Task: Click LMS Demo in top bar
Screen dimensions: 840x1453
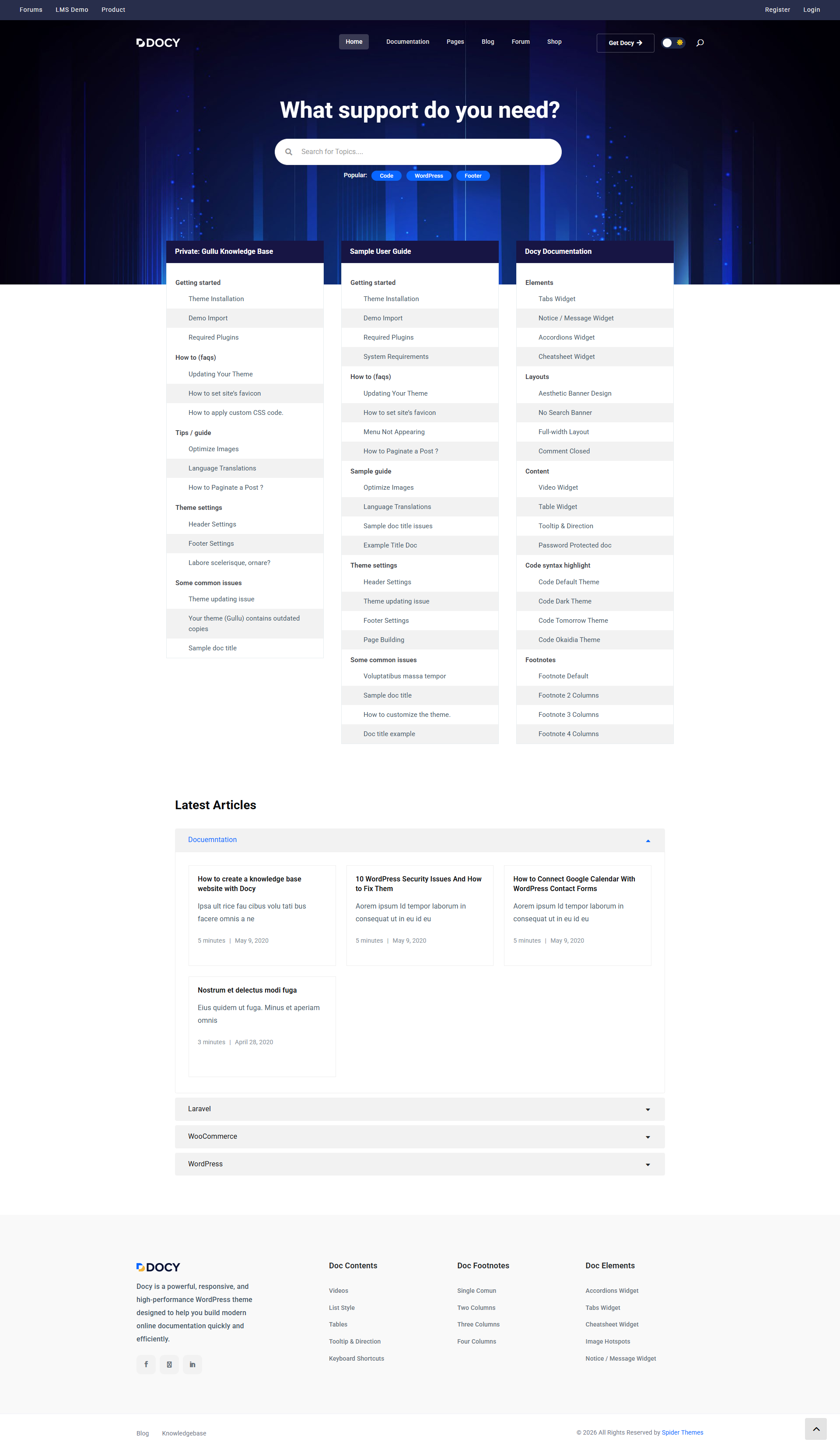Action: [72, 10]
